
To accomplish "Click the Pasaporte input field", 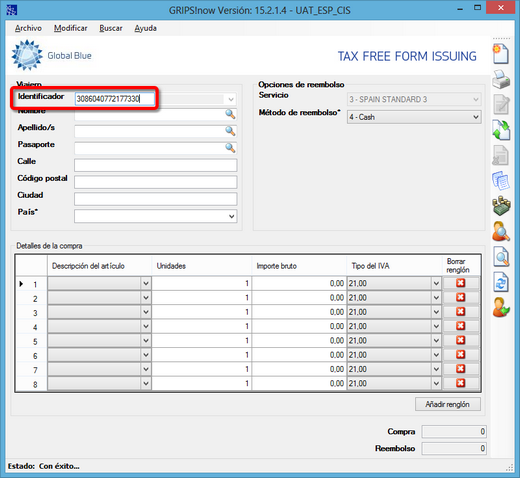I will pyautogui.click(x=155, y=148).
